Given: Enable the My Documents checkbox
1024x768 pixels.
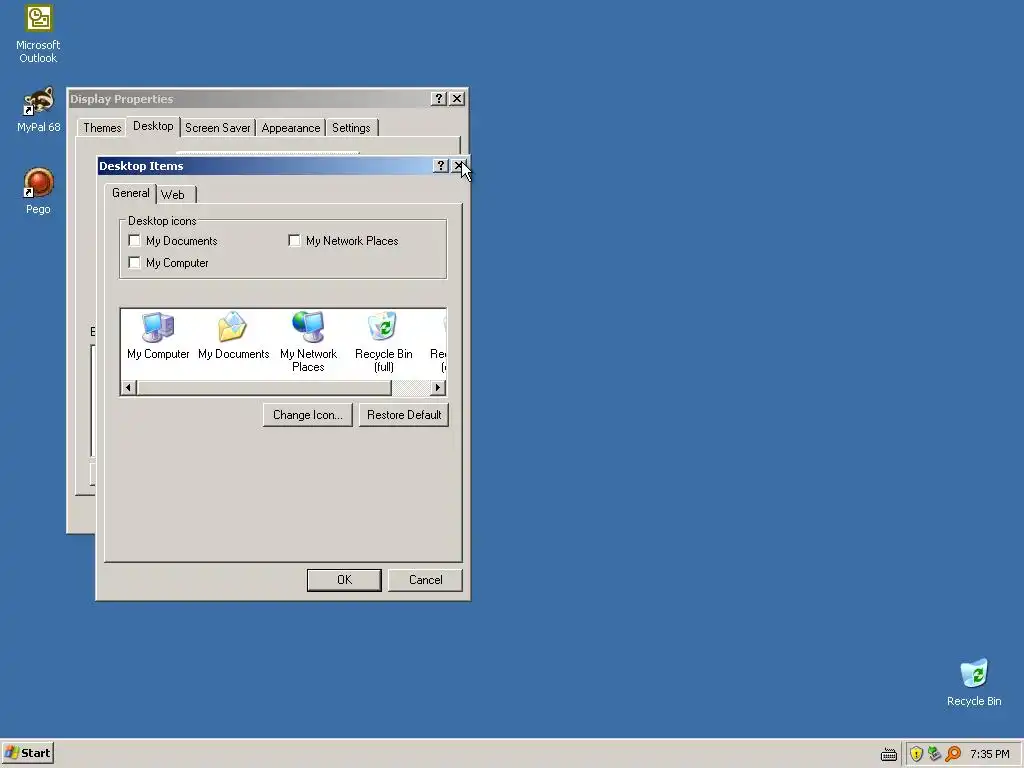Looking at the screenshot, I should coord(135,240).
